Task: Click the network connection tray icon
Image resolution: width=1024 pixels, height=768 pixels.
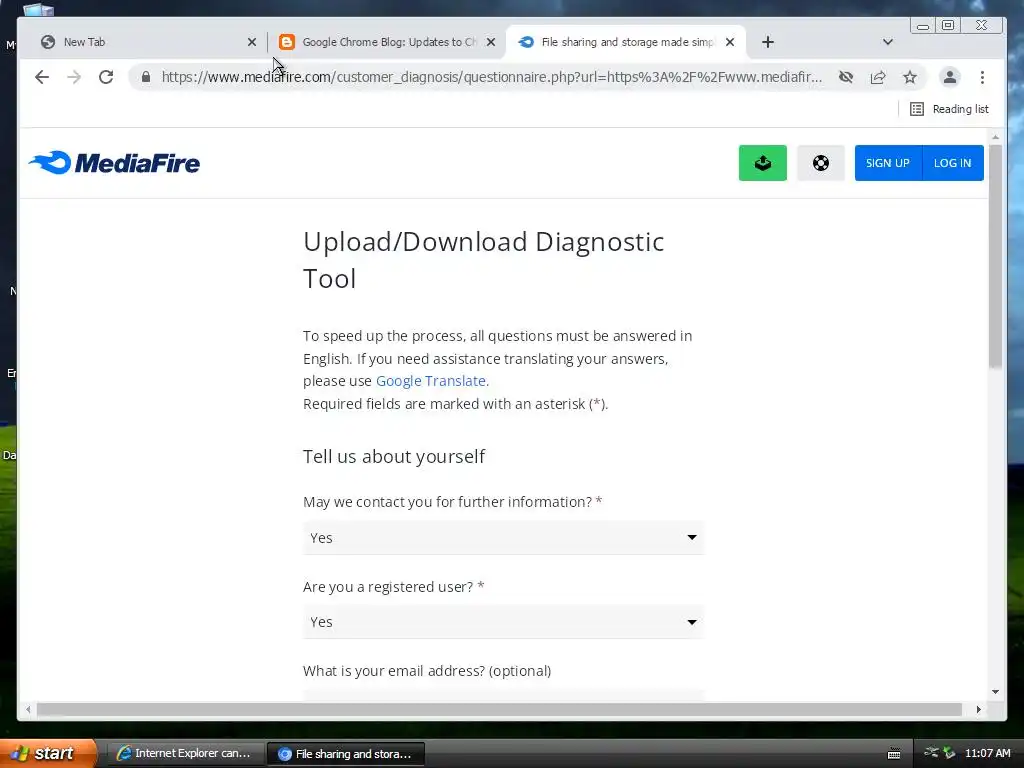Action: point(931,753)
